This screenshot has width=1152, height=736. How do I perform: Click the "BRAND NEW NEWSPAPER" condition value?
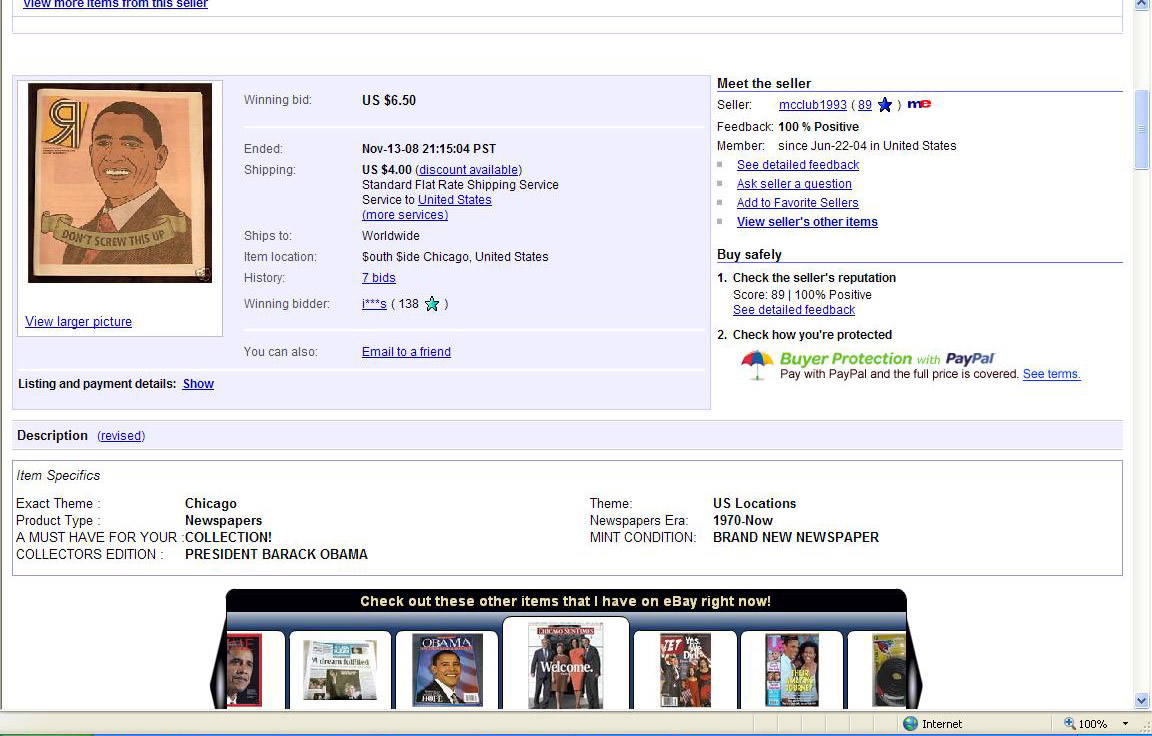(x=796, y=538)
